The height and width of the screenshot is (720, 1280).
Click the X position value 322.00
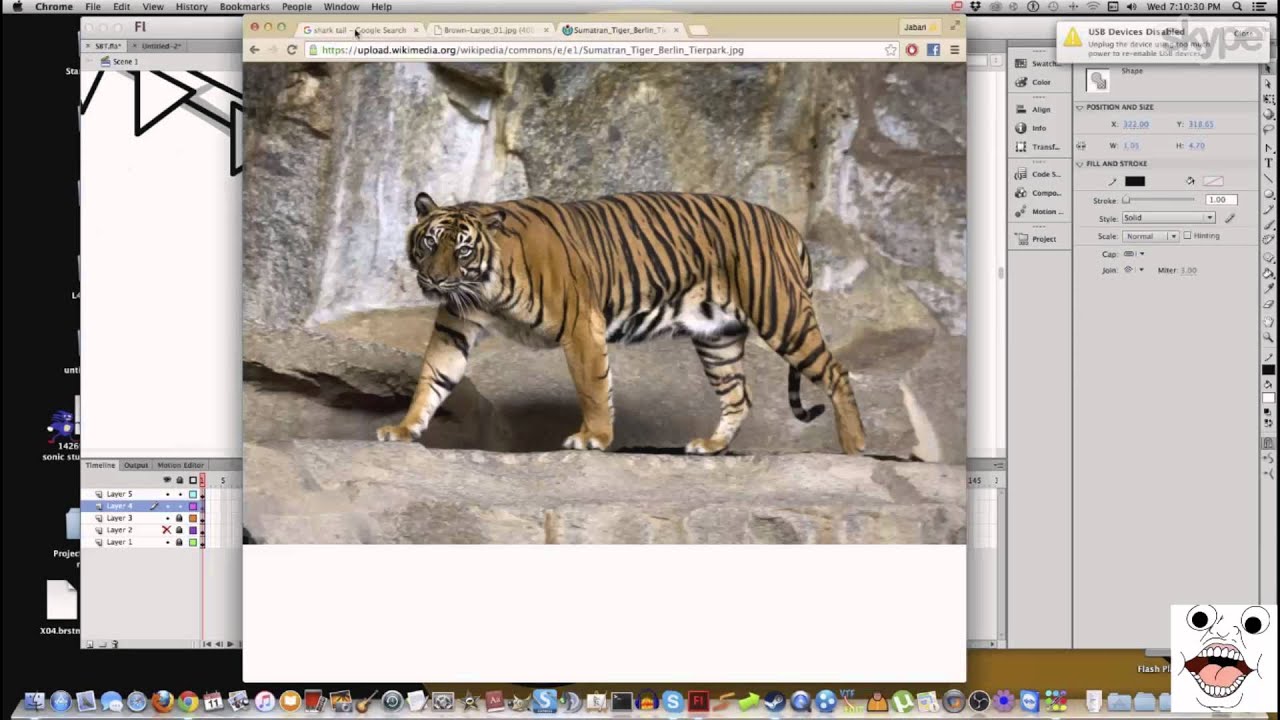click(x=1135, y=124)
